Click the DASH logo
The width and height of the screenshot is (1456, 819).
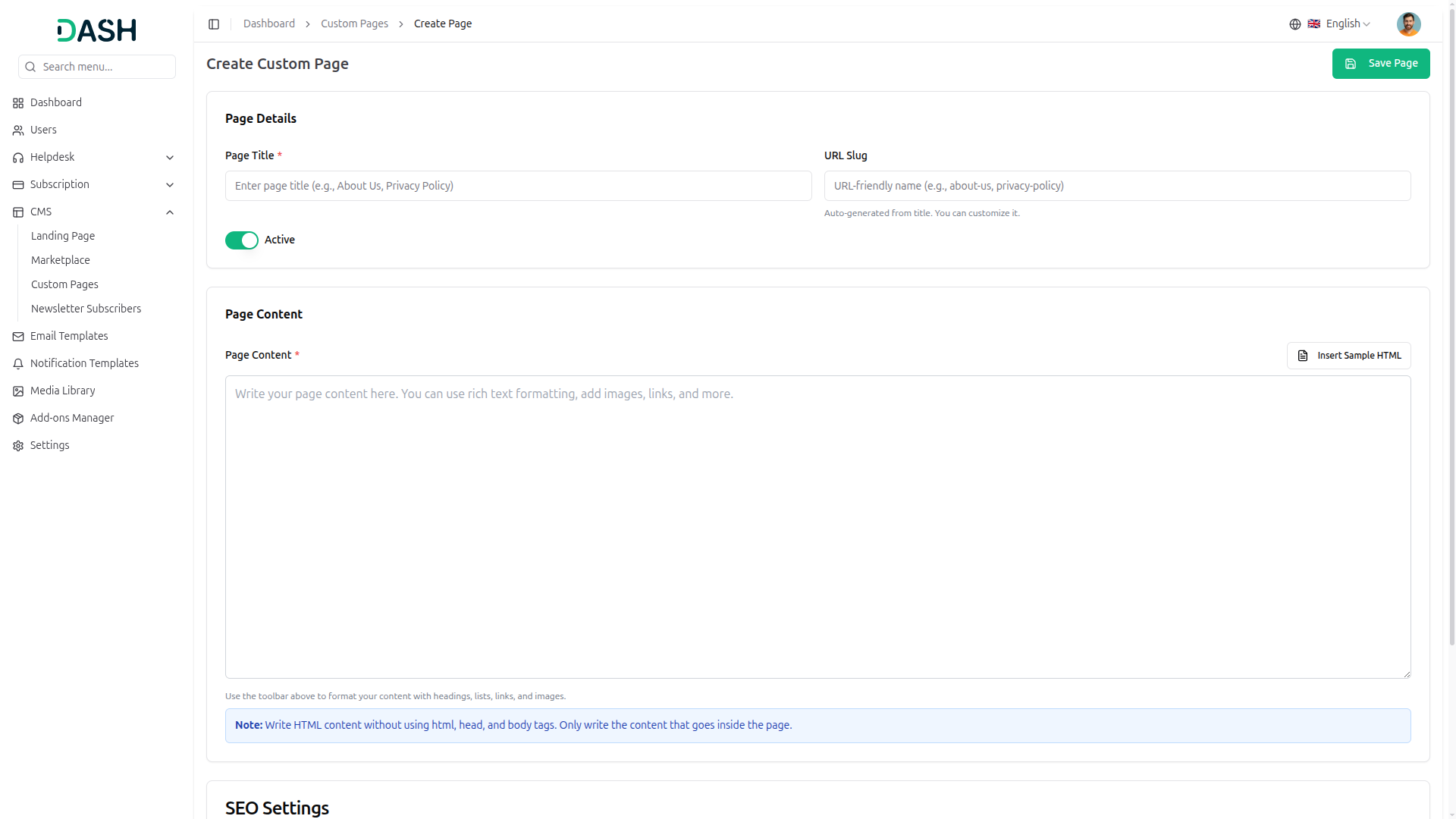pyautogui.click(x=97, y=30)
